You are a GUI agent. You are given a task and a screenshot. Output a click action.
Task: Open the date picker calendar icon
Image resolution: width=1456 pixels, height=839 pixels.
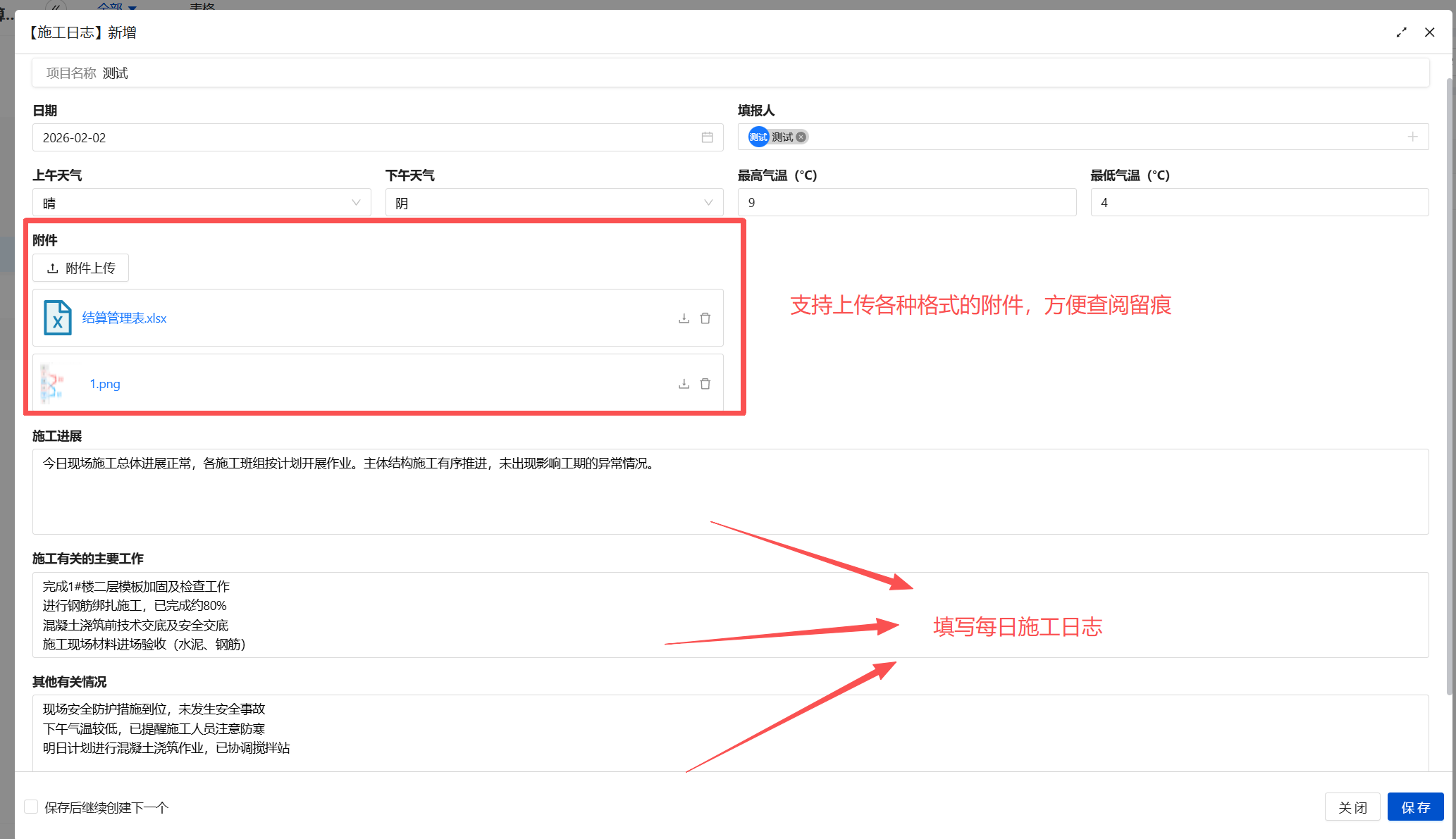point(707,137)
